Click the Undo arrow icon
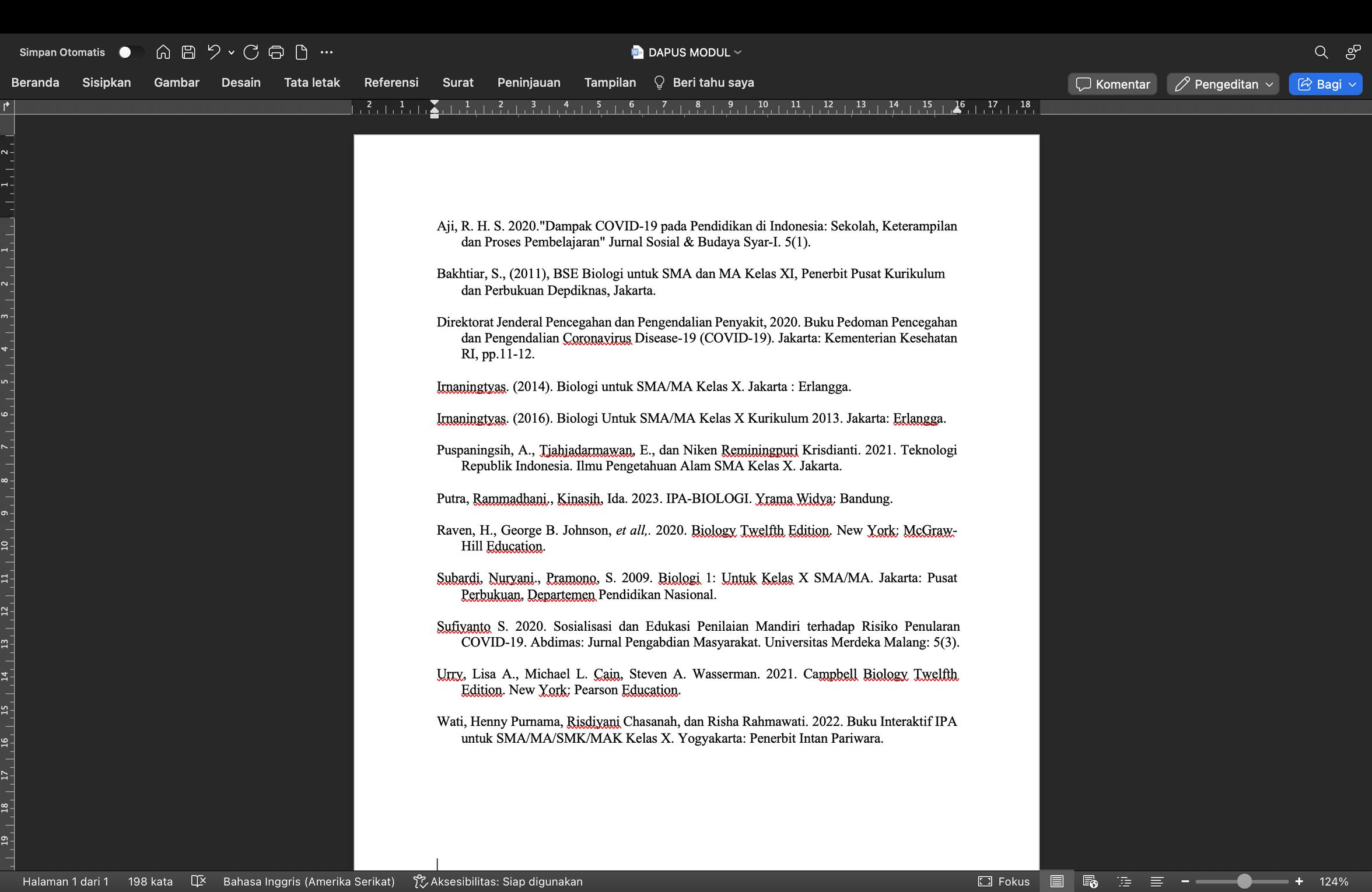This screenshot has height=892, width=1372. pos(213,52)
